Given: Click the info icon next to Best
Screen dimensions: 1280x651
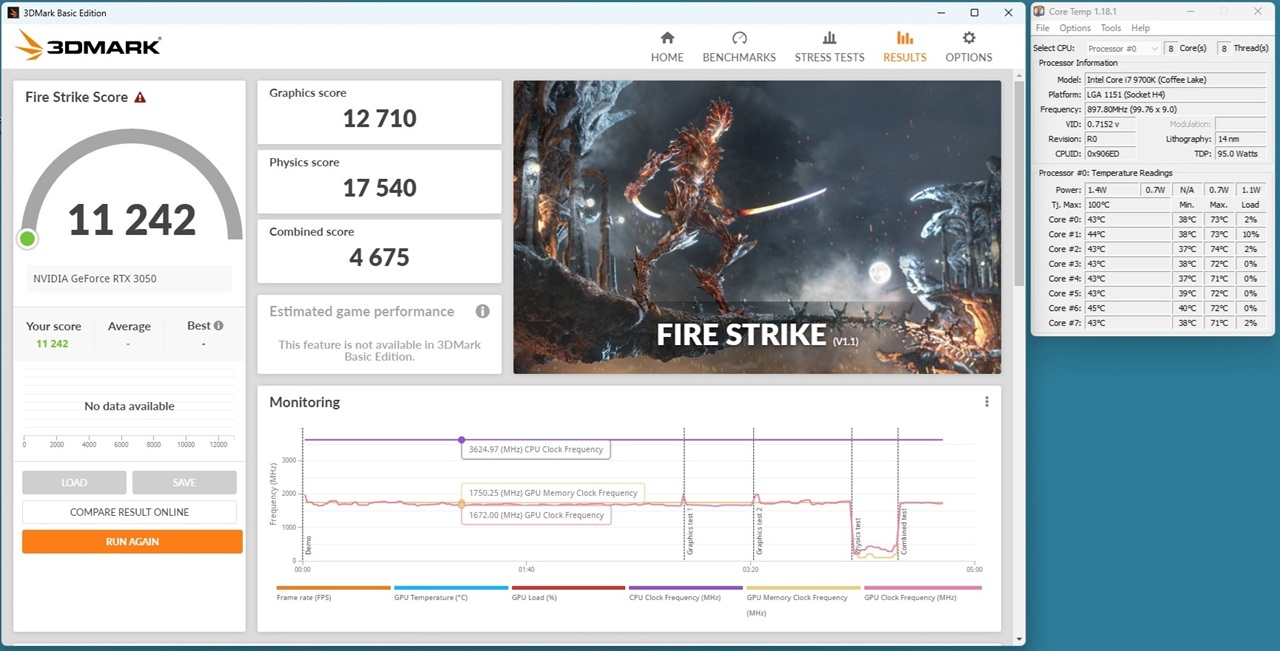Looking at the screenshot, I should coord(218,325).
